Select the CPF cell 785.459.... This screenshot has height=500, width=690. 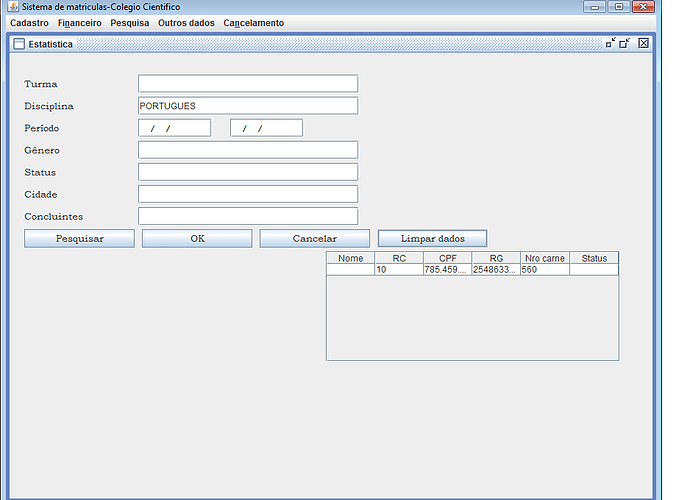pos(448,270)
